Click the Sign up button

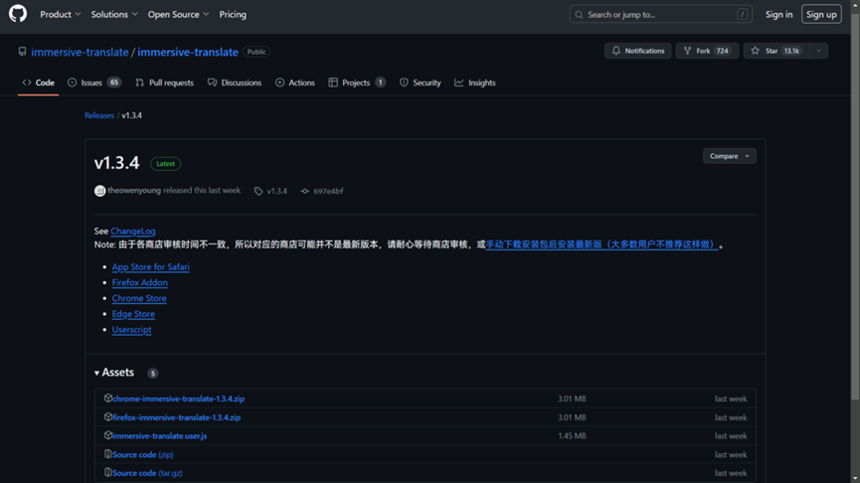(821, 15)
